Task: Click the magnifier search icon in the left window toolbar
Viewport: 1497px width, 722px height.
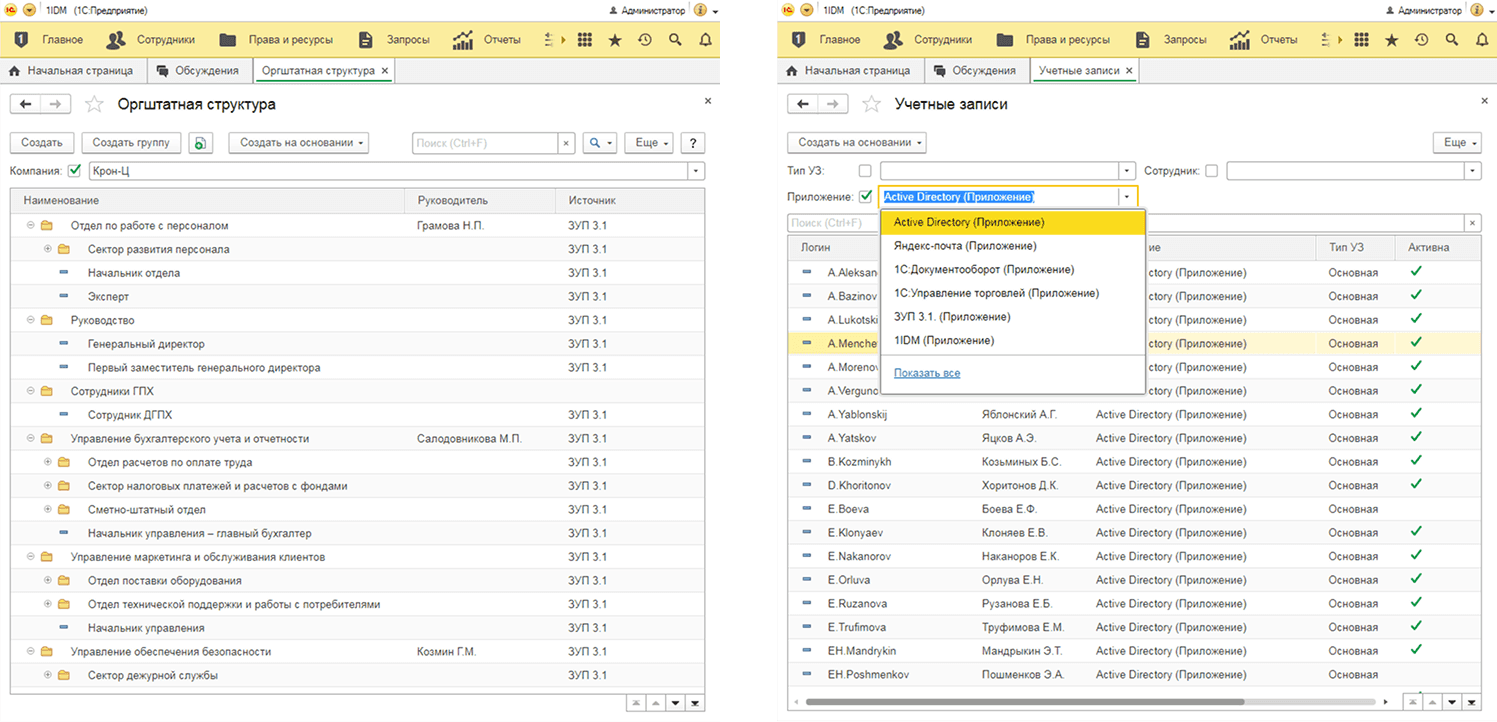Action: 675,40
